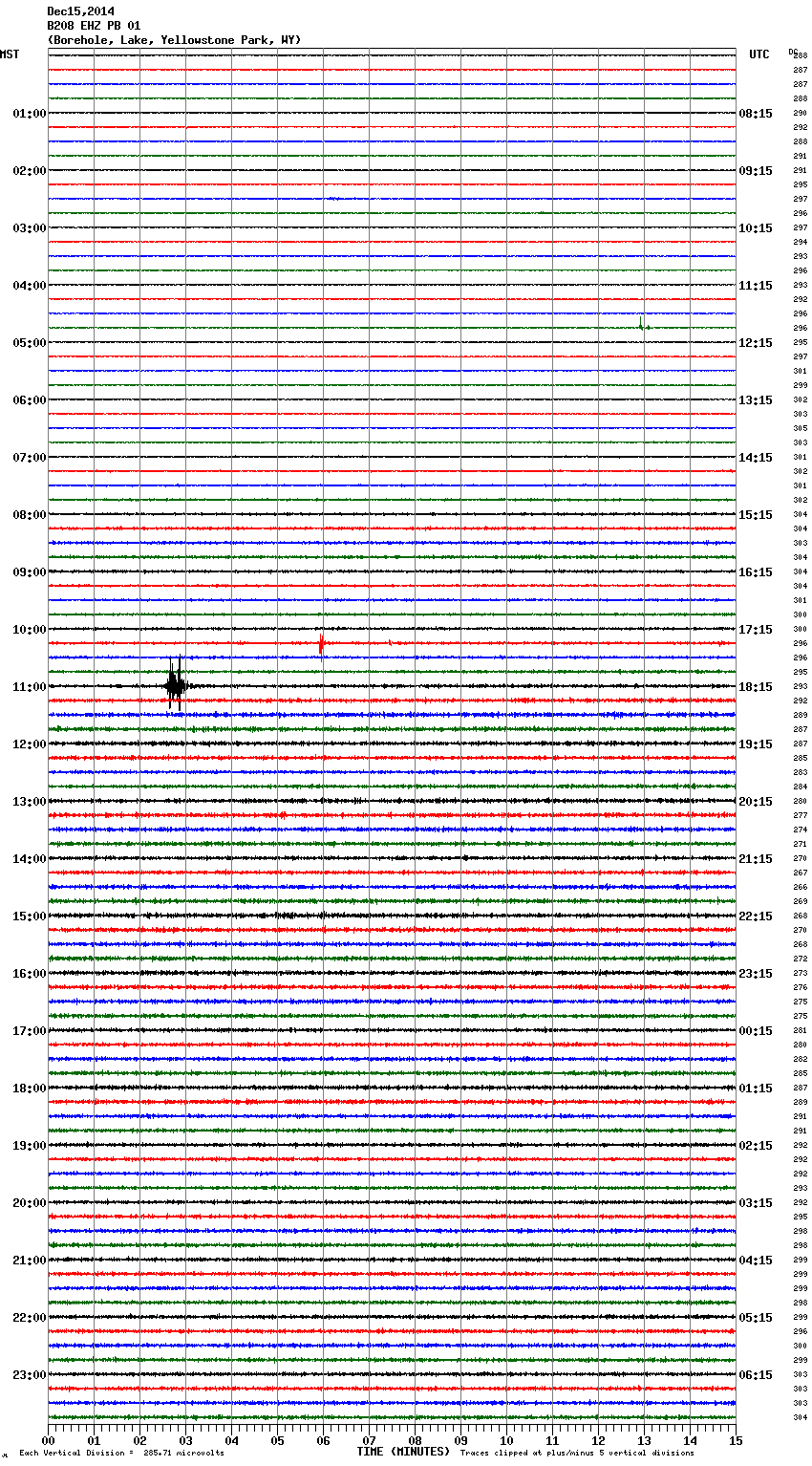Screen dimensions: 812x1466
Task: Click the 23:15 UTC row label
Action: tap(756, 974)
